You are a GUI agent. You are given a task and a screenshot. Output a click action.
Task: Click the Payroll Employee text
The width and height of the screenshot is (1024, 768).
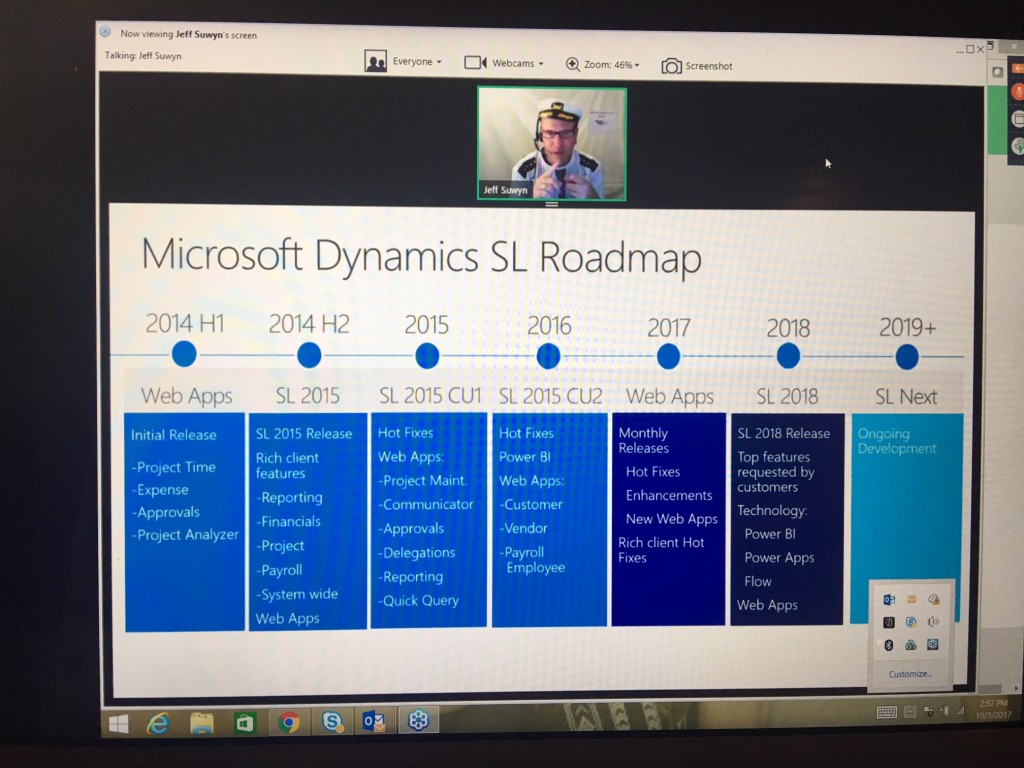click(532, 560)
